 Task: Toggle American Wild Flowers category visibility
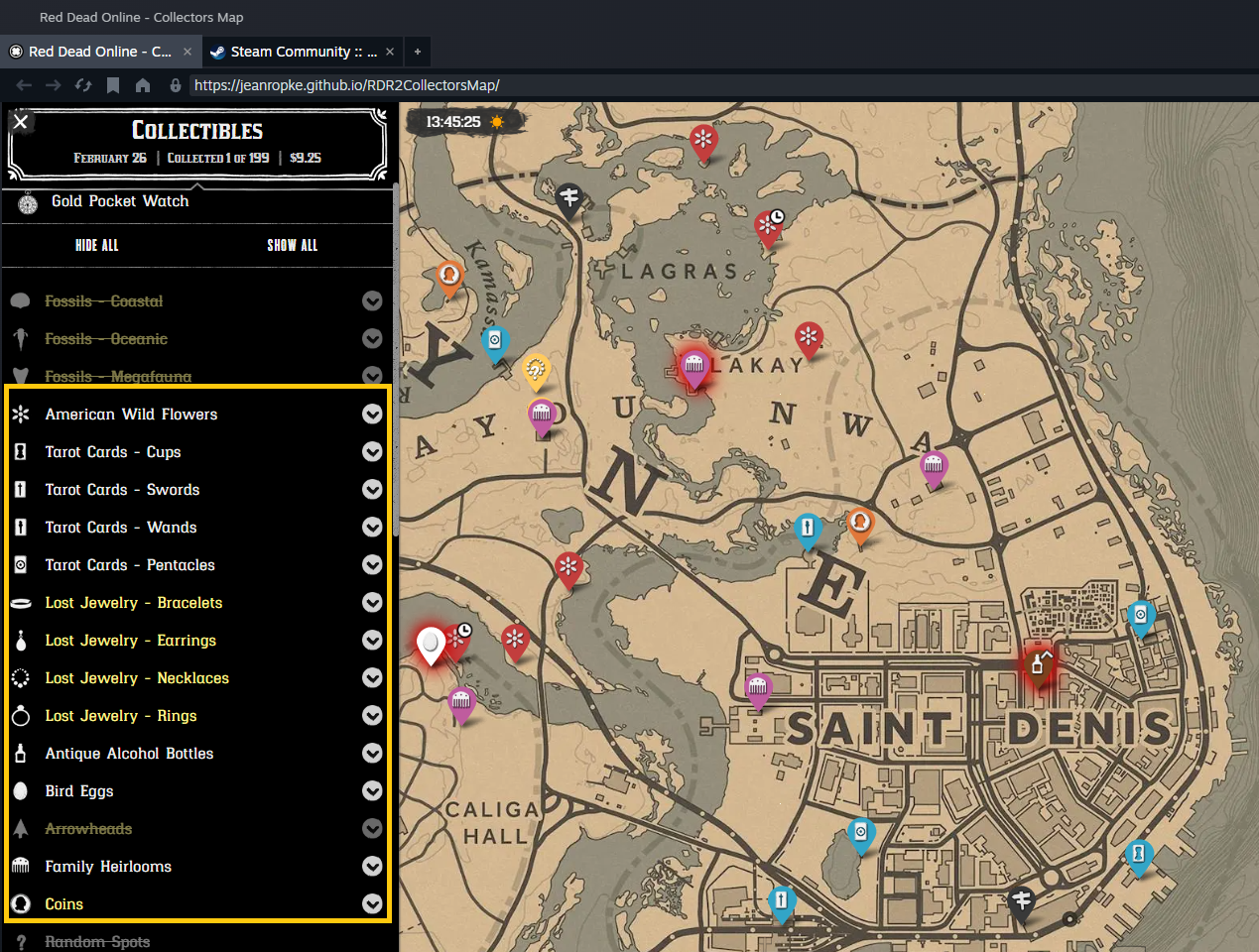pyautogui.click(x=131, y=415)
